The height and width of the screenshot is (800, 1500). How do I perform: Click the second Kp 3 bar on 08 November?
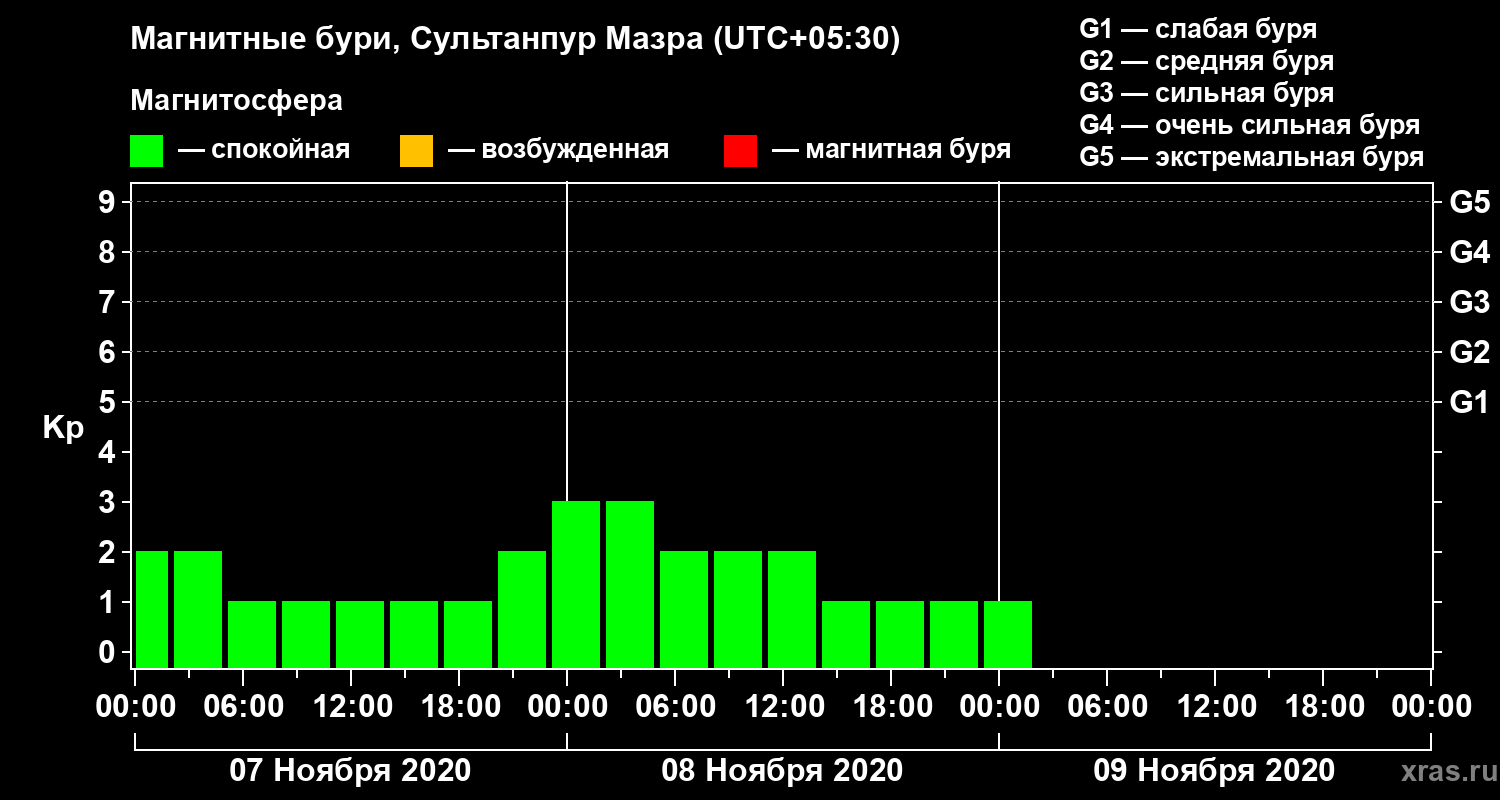(630, 584)
